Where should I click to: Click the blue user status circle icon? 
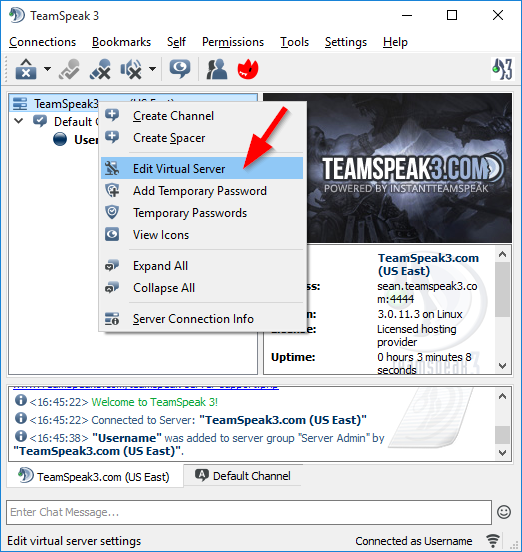(60, 139)
